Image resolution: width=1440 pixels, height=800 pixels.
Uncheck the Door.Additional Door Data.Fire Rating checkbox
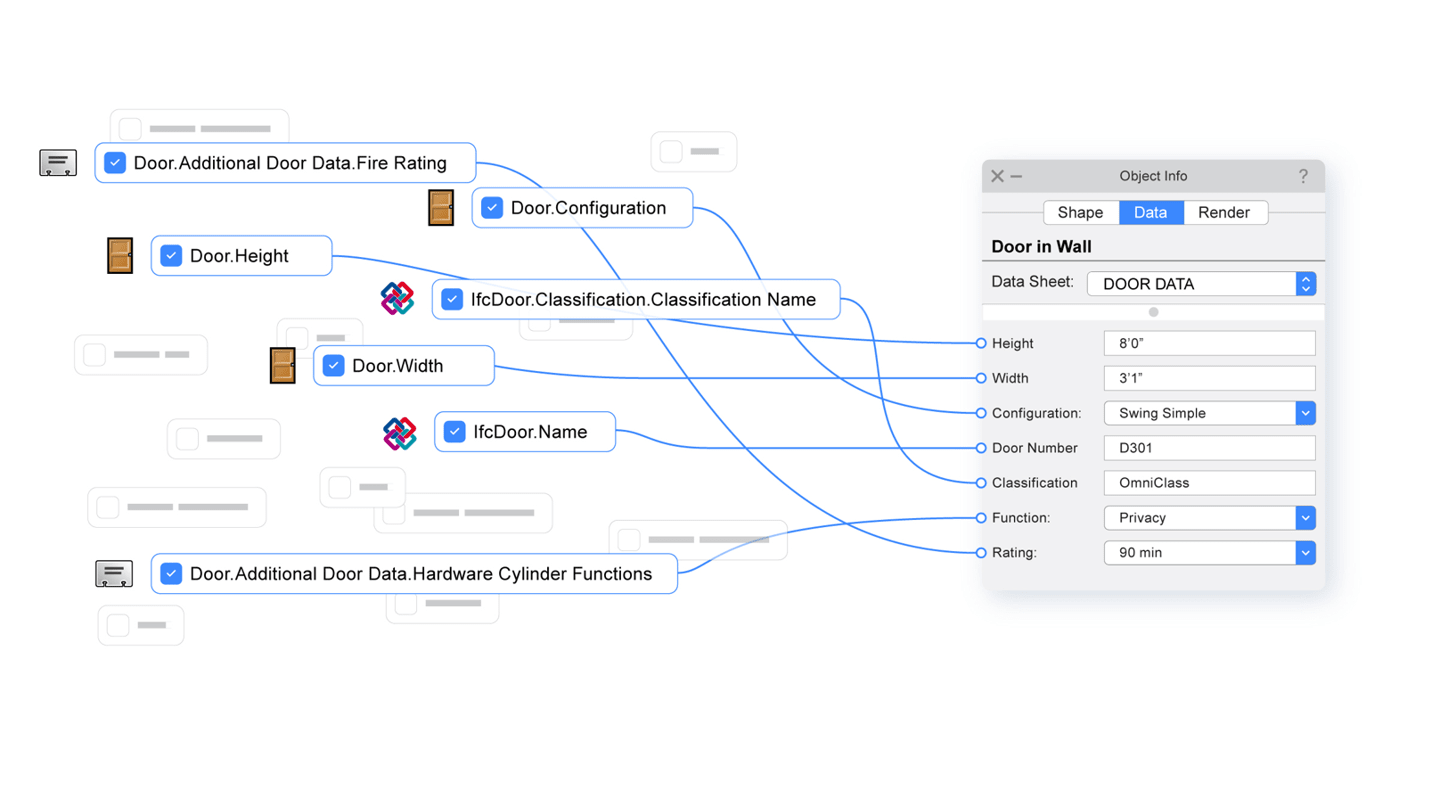click(115, 163)
